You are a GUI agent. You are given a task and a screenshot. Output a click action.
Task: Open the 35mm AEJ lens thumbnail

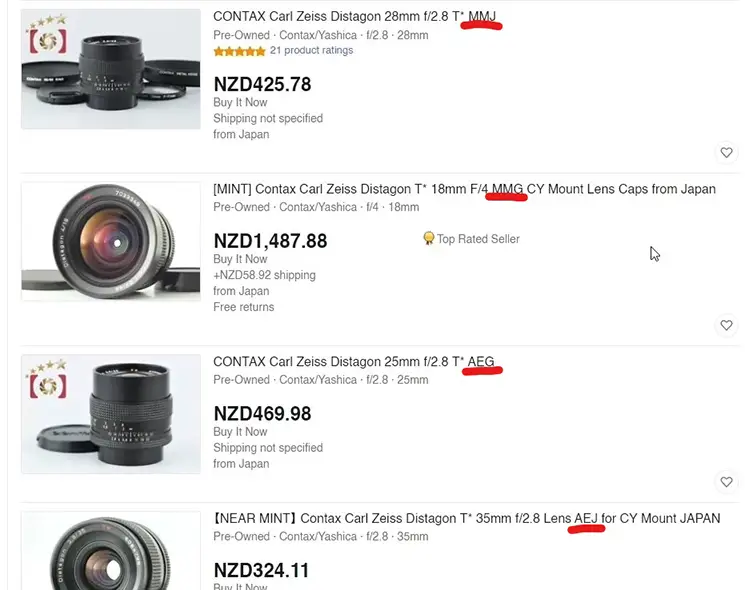(x=111, y=551)
